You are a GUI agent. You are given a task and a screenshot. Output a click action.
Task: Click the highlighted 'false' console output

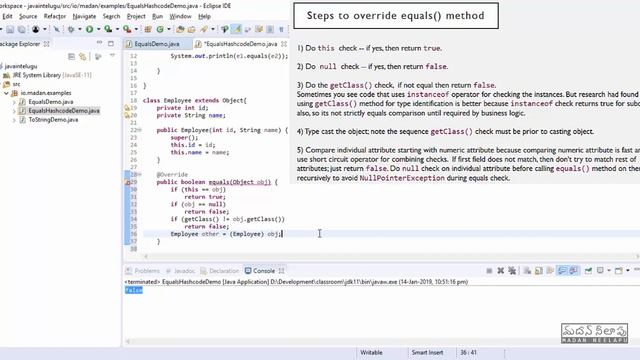[134, 290]
